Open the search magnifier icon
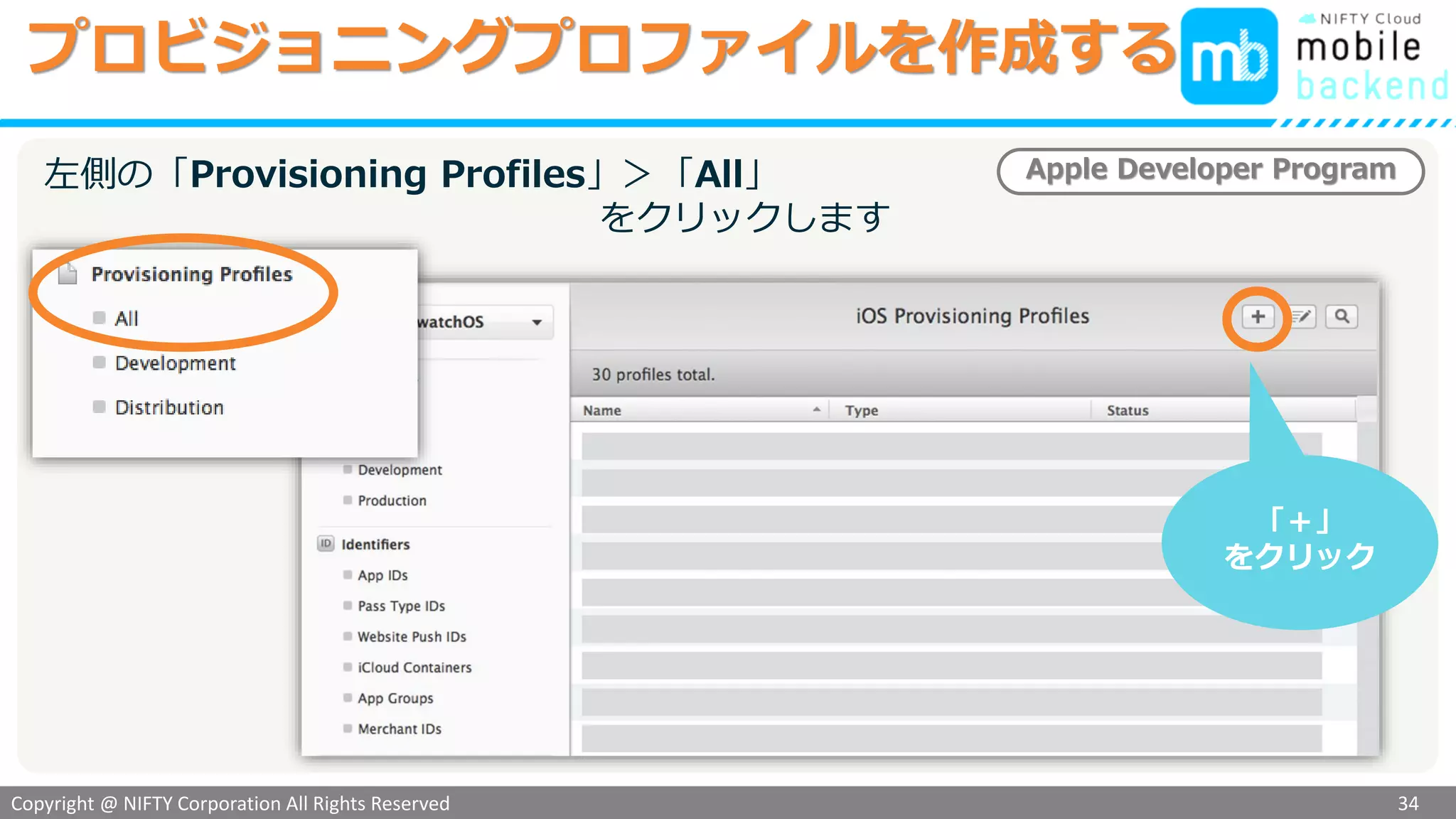 coord(1342,316)
